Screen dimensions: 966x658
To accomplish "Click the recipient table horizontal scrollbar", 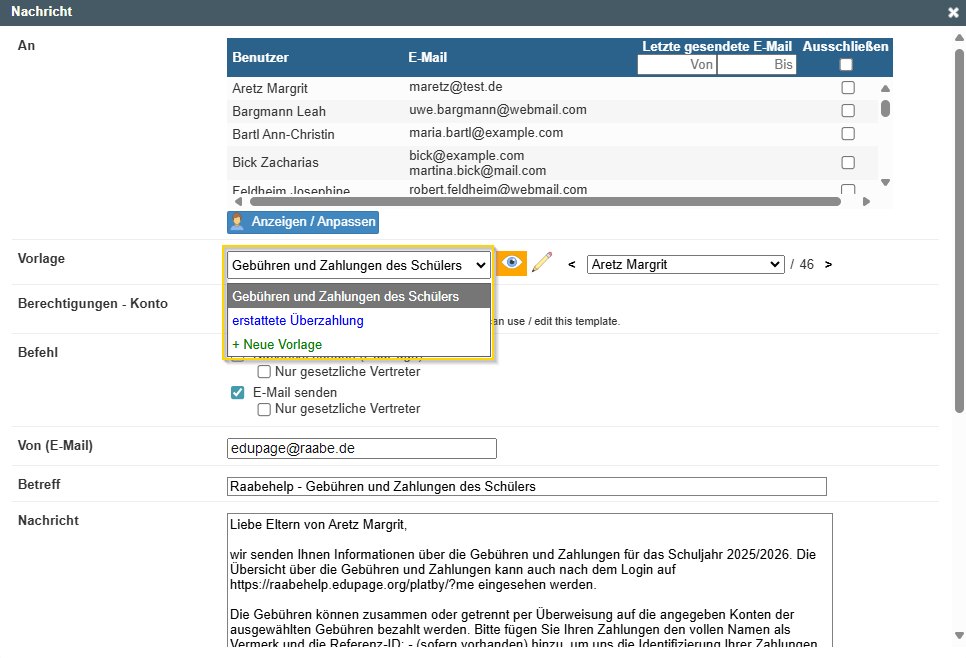I will [545, 201].
